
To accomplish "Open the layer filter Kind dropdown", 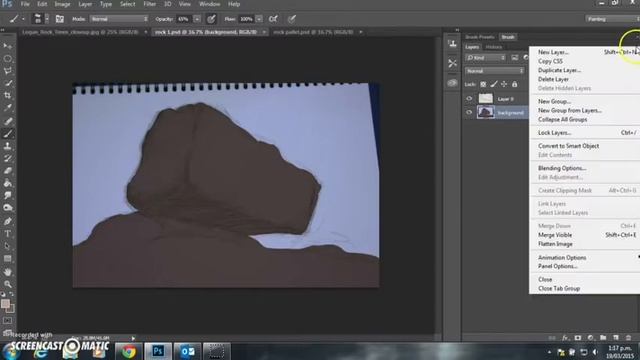I will click(486, 58).
